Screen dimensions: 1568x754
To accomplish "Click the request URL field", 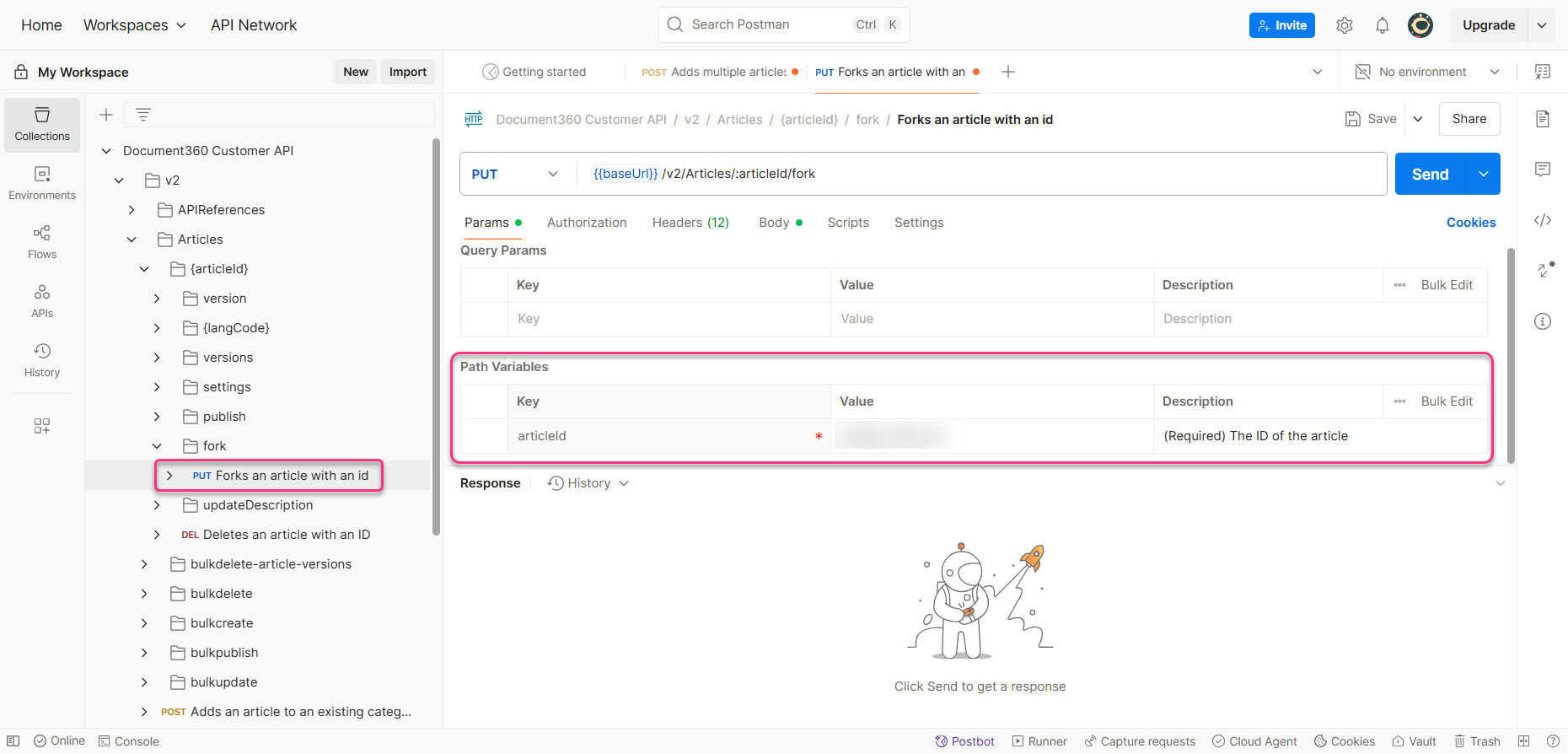I will tap(981, 175).
